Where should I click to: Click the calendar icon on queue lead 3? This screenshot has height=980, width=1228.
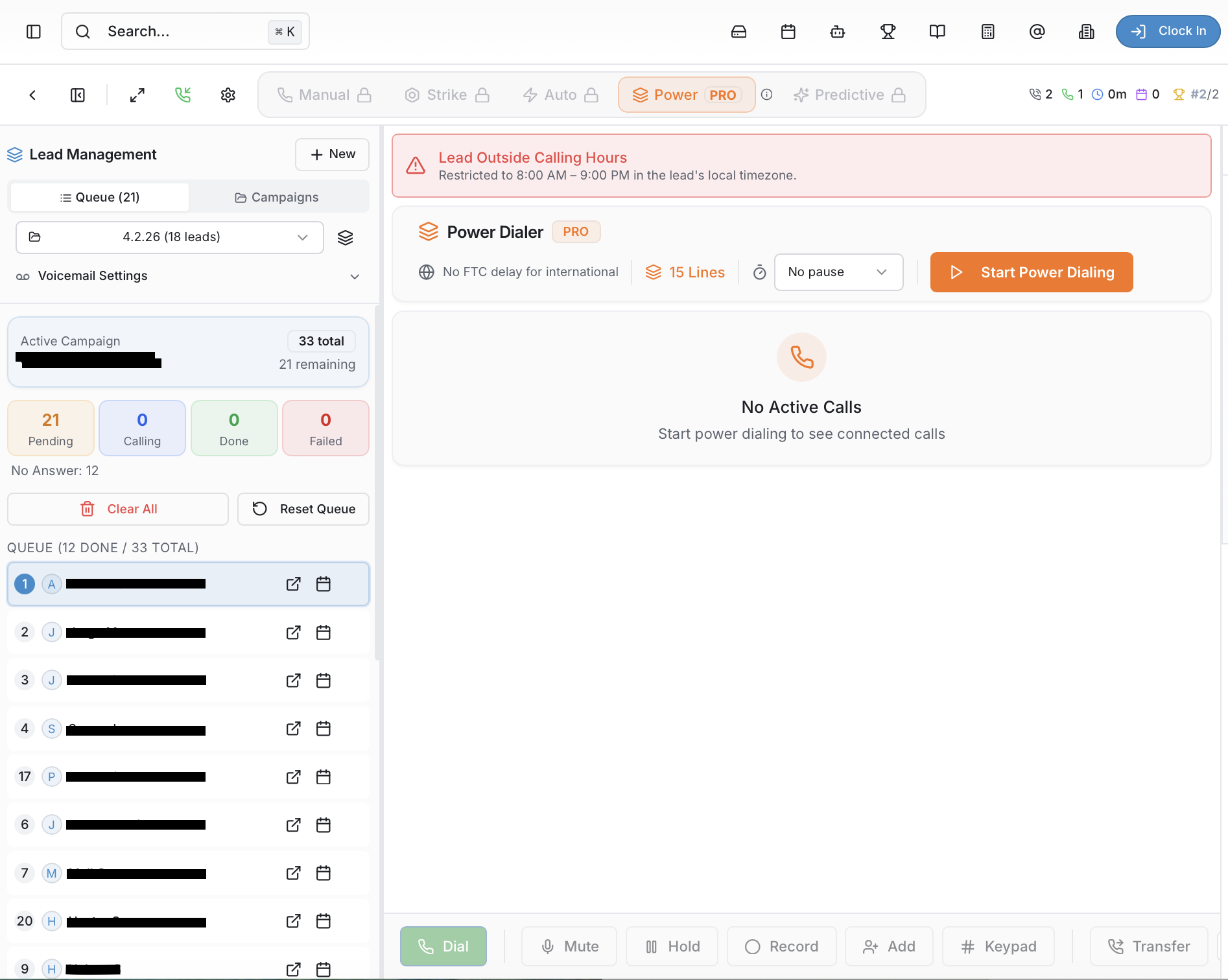pyautogui.click(x=323, y=681)
